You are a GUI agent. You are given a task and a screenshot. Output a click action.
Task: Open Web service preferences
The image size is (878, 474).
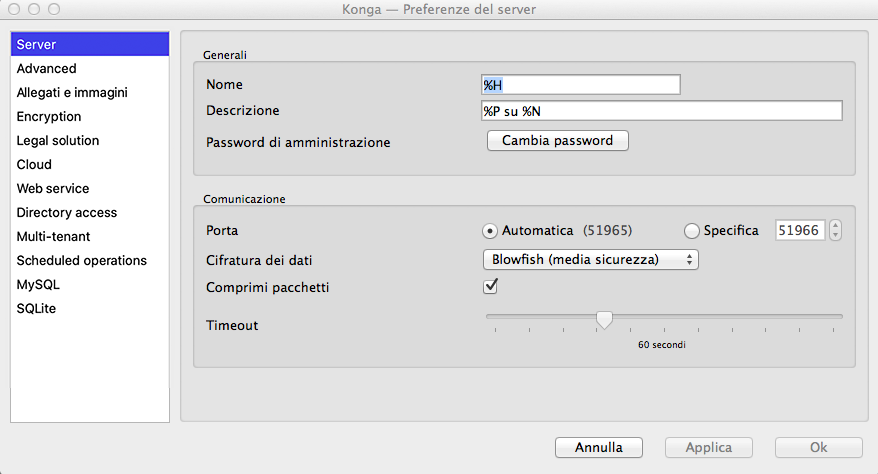(53, 189)
